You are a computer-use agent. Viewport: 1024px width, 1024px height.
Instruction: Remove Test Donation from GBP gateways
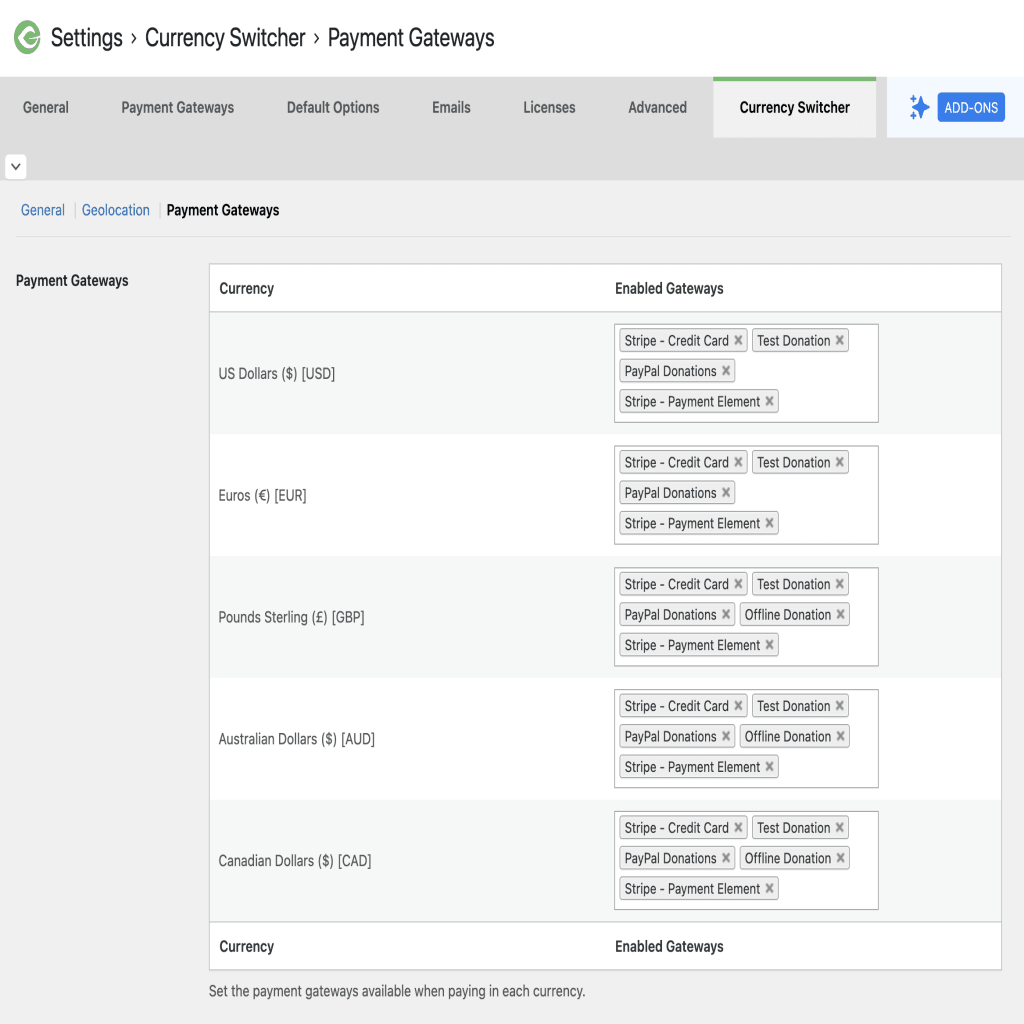click(x=840, y=584)
